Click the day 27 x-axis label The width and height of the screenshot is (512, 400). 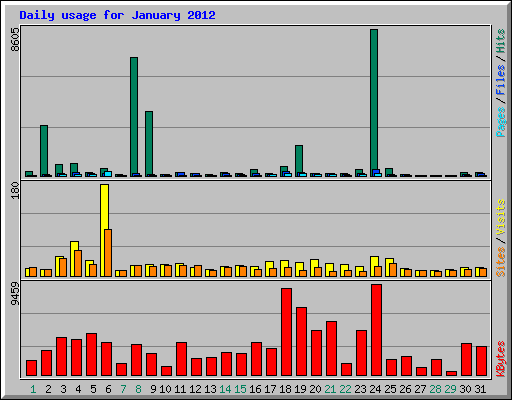tap(420, 389)
